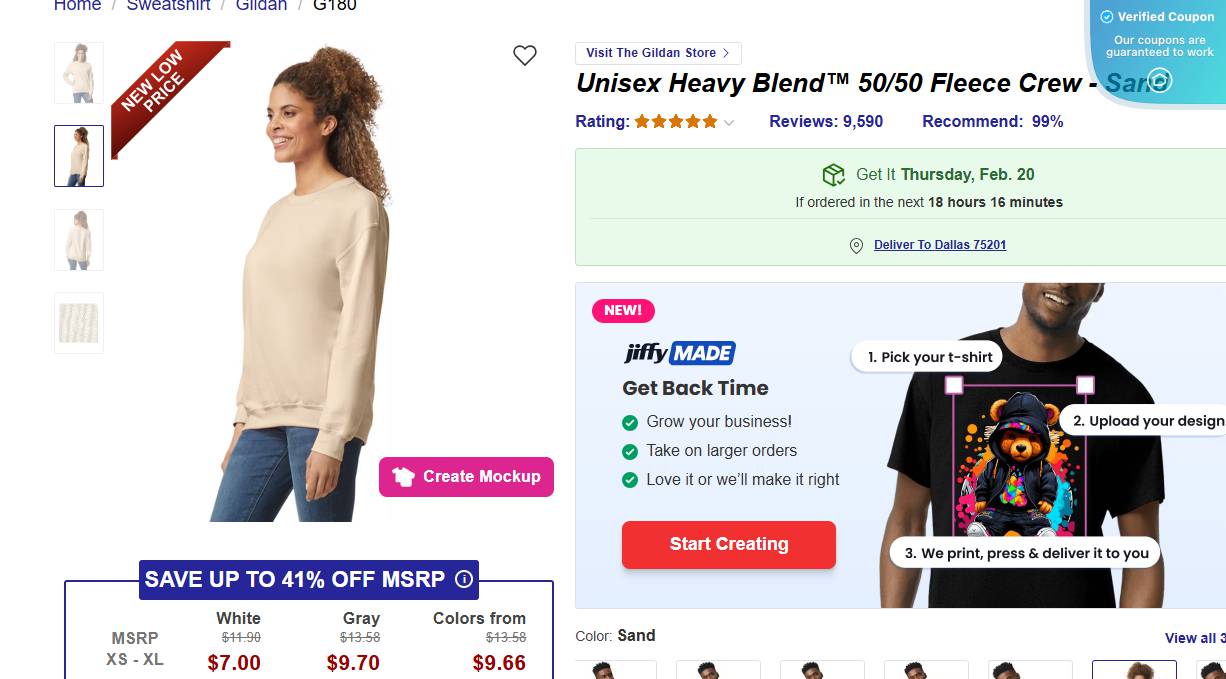Screen dimensions: 1226x679
Task: Click the delivery box icon beside Get It
Action: [833, 175]
